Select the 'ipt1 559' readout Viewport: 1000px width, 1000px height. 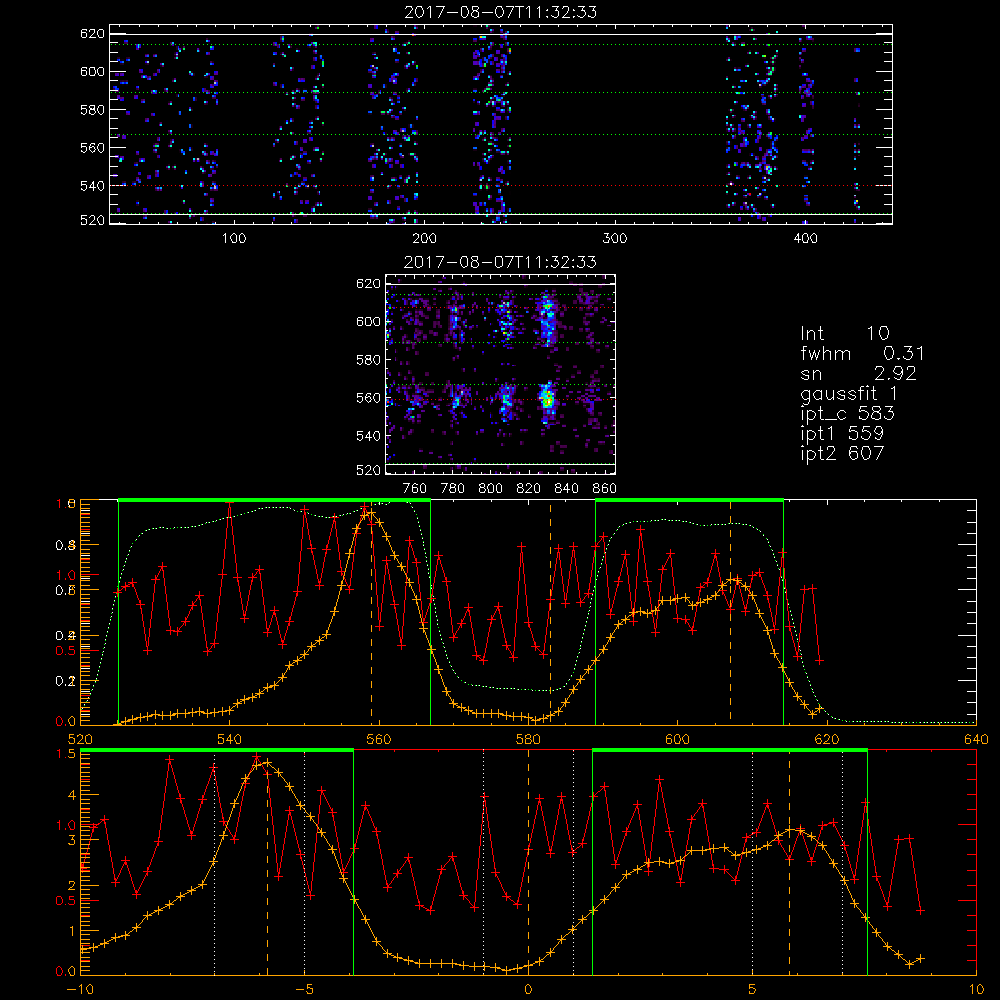842,434
